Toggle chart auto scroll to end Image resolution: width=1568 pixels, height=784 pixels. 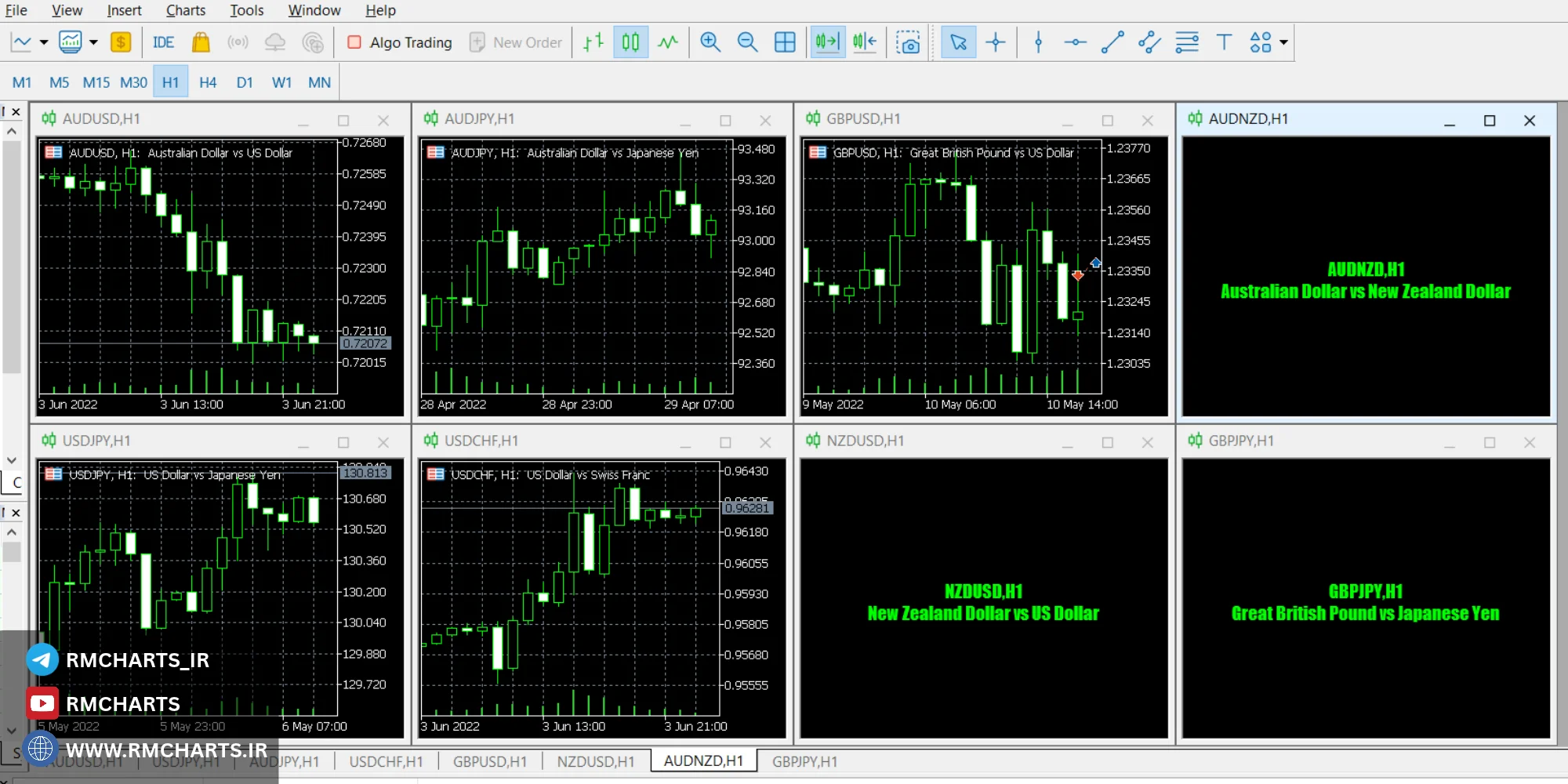pyautogui.click(x=827, y=42)
